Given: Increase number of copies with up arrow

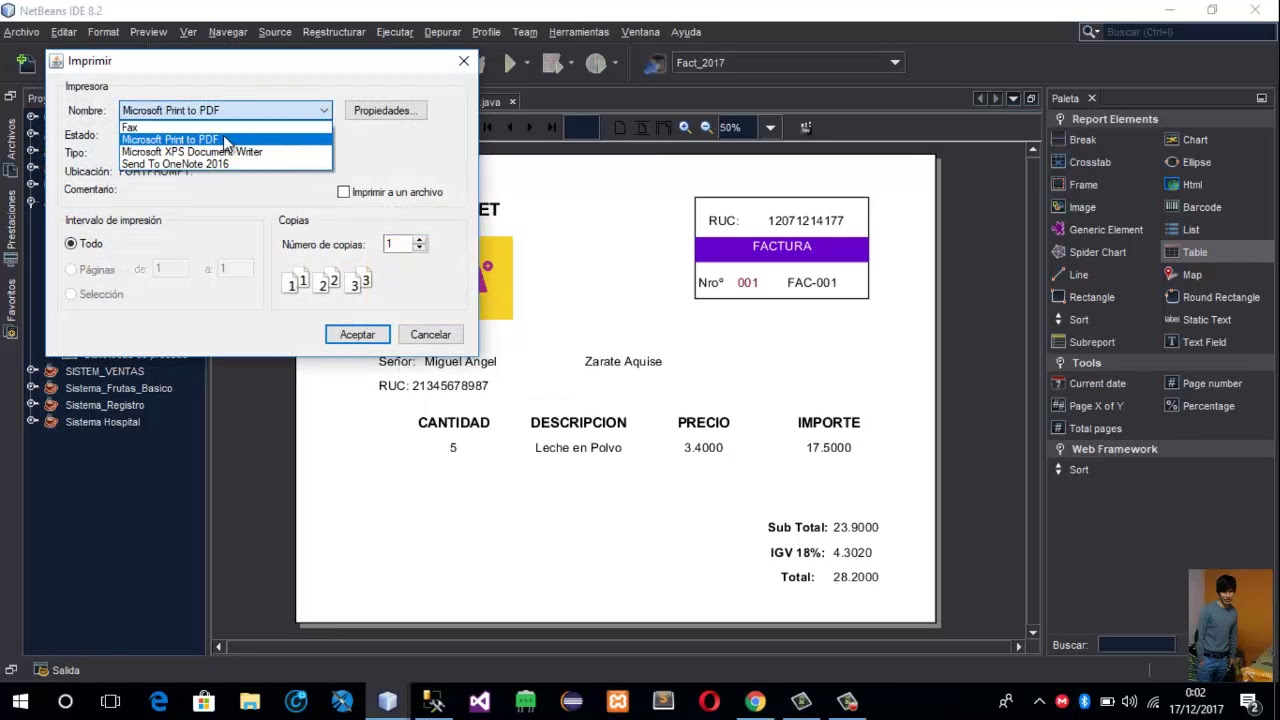Looking at the screenshot, I should [420, 240].
